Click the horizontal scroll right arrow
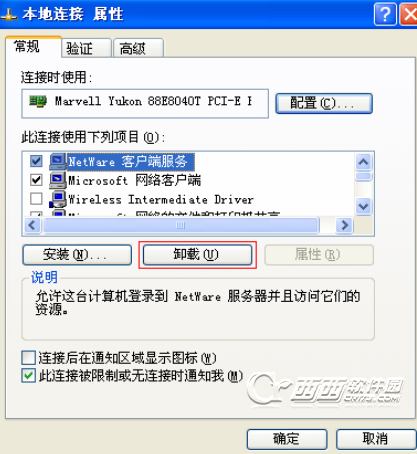The height and width of the screenshot is (454, 417). (345, 225)
